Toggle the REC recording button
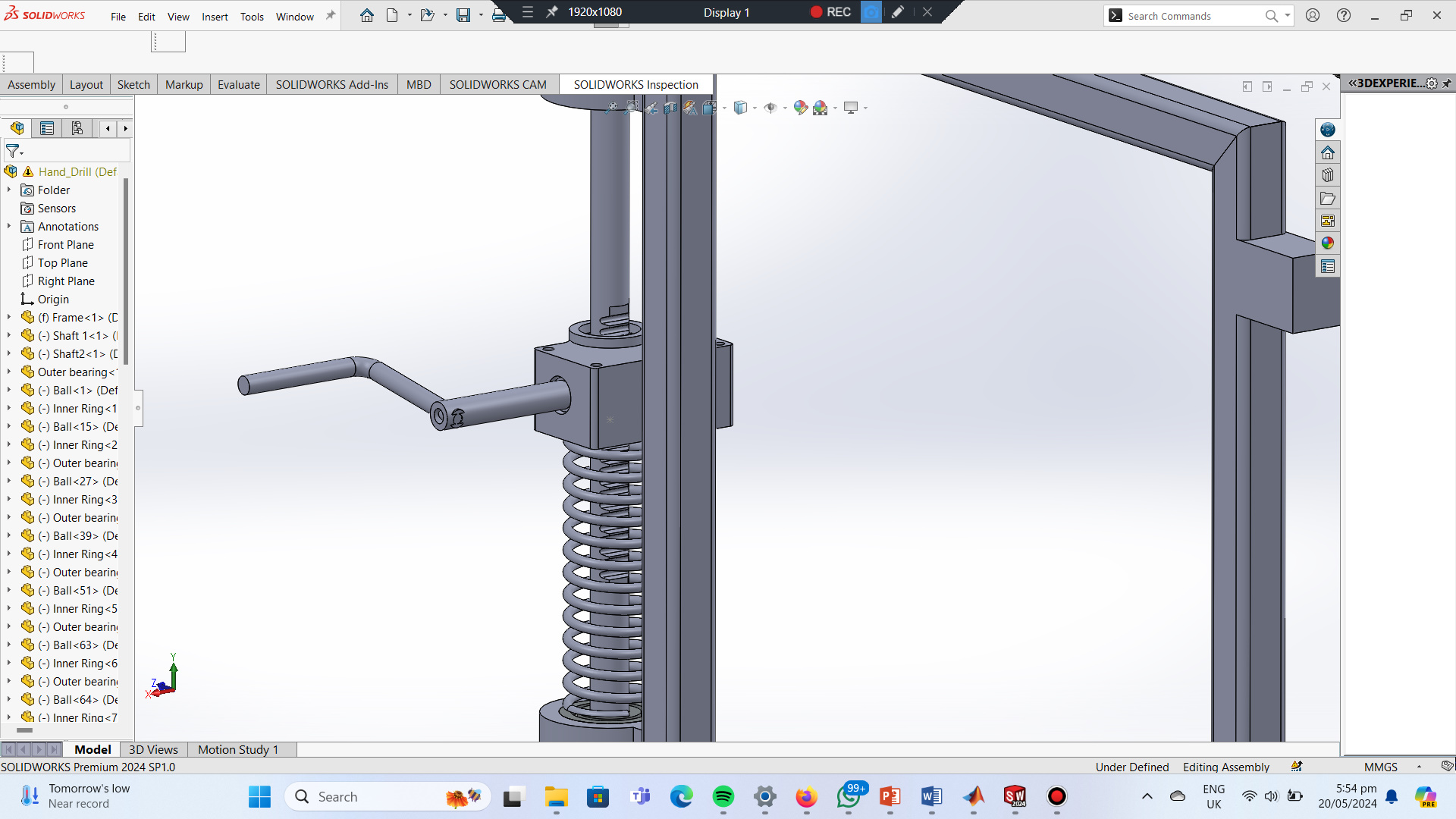This screenshot has width=1456, height=819. (831, 12)
